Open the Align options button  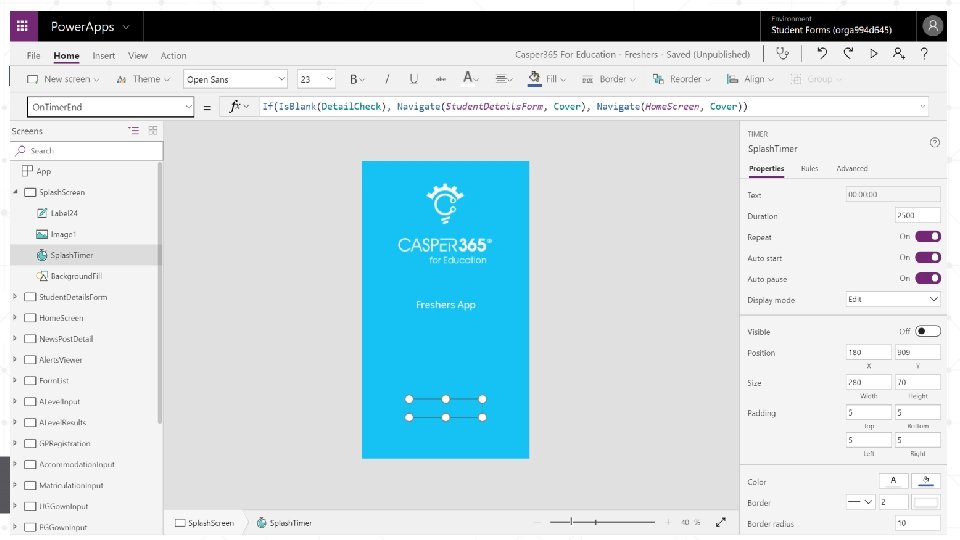point(750,79)
